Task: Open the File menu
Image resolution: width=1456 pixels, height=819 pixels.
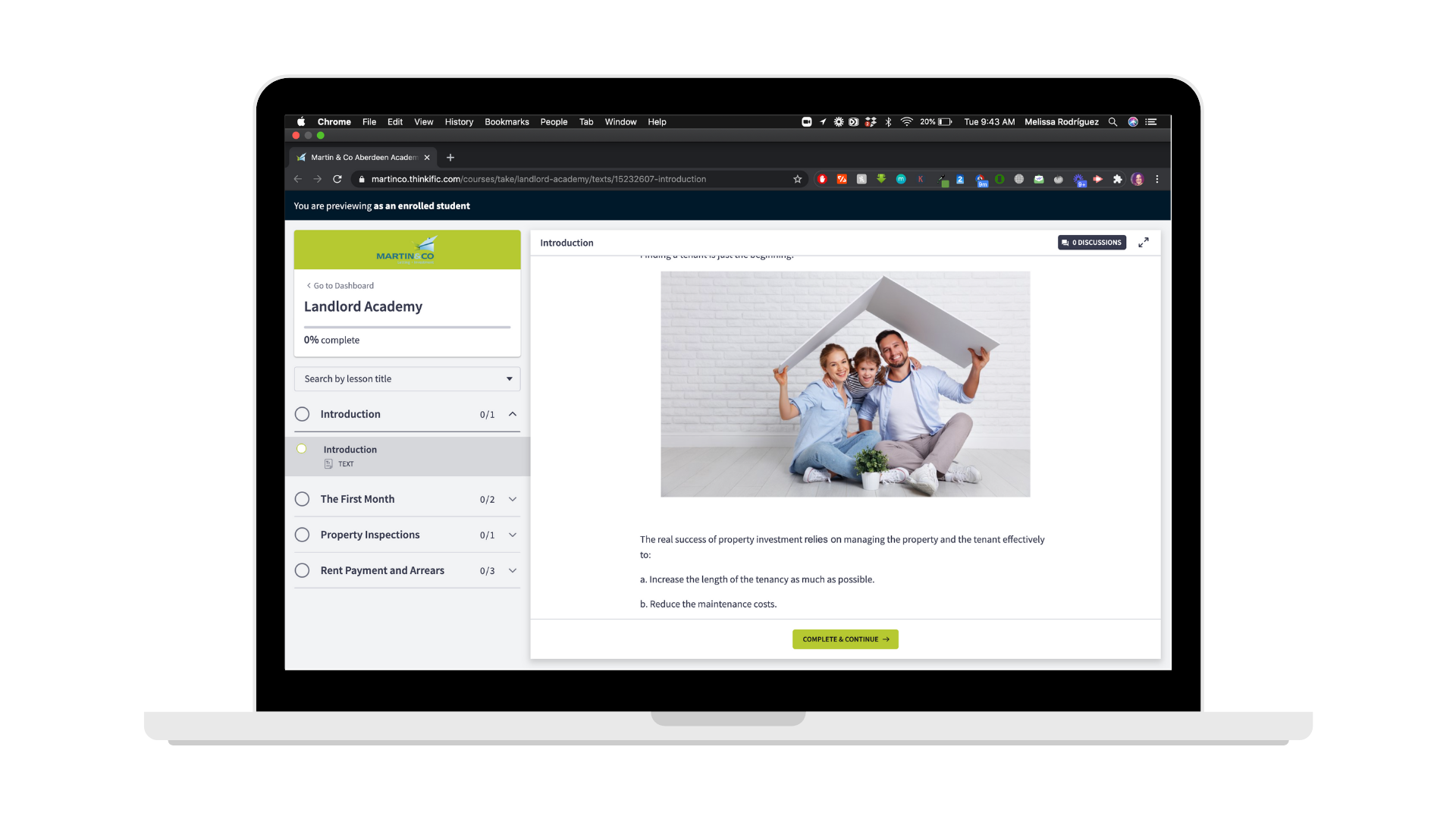Action: (369, 122)
